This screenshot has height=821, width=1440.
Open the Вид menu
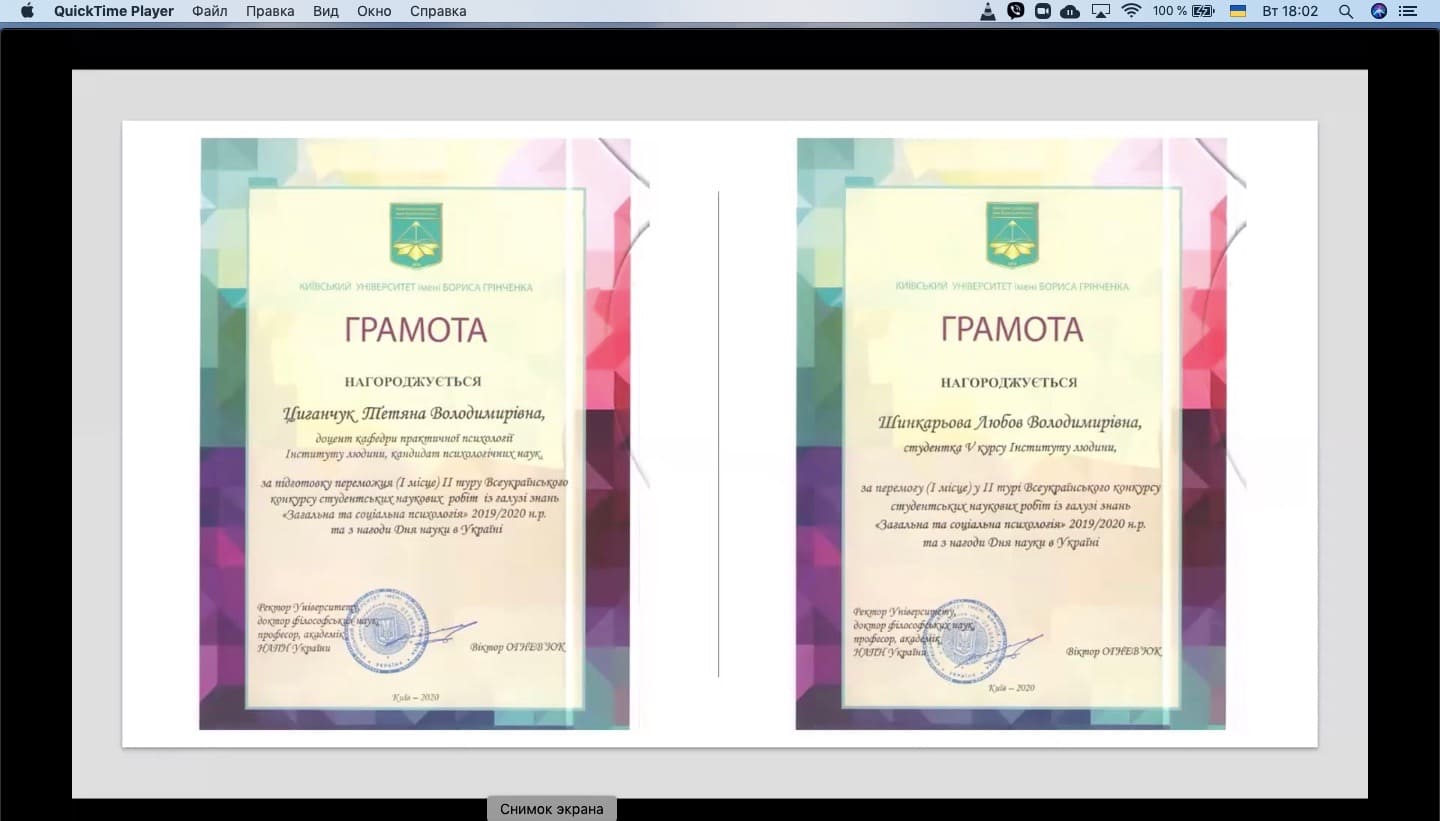click(325, 11)
